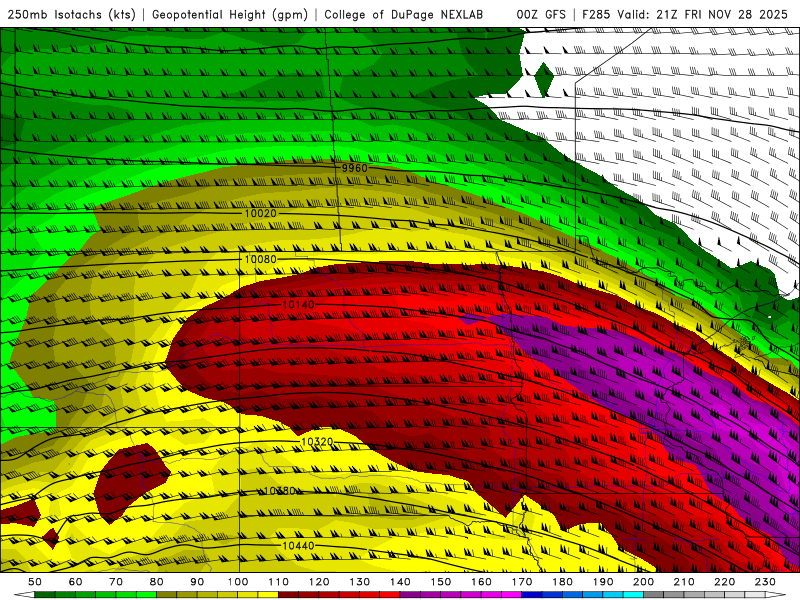The width and height of the screenshot is (800, 600).
Task: Pick the bright yellow swatch just before 110
Action: (x=268, y=595)
